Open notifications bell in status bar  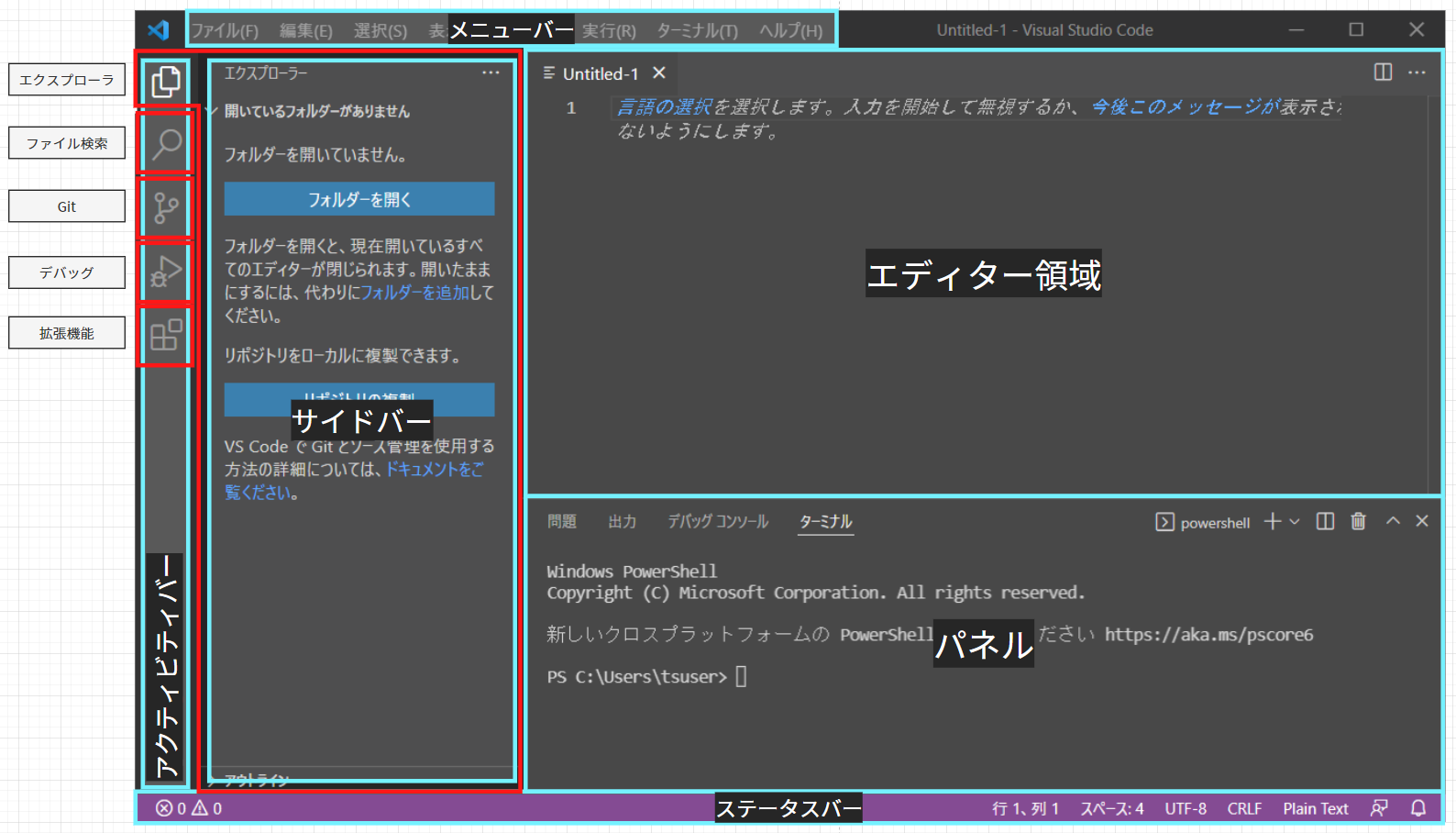point(1418,808)
